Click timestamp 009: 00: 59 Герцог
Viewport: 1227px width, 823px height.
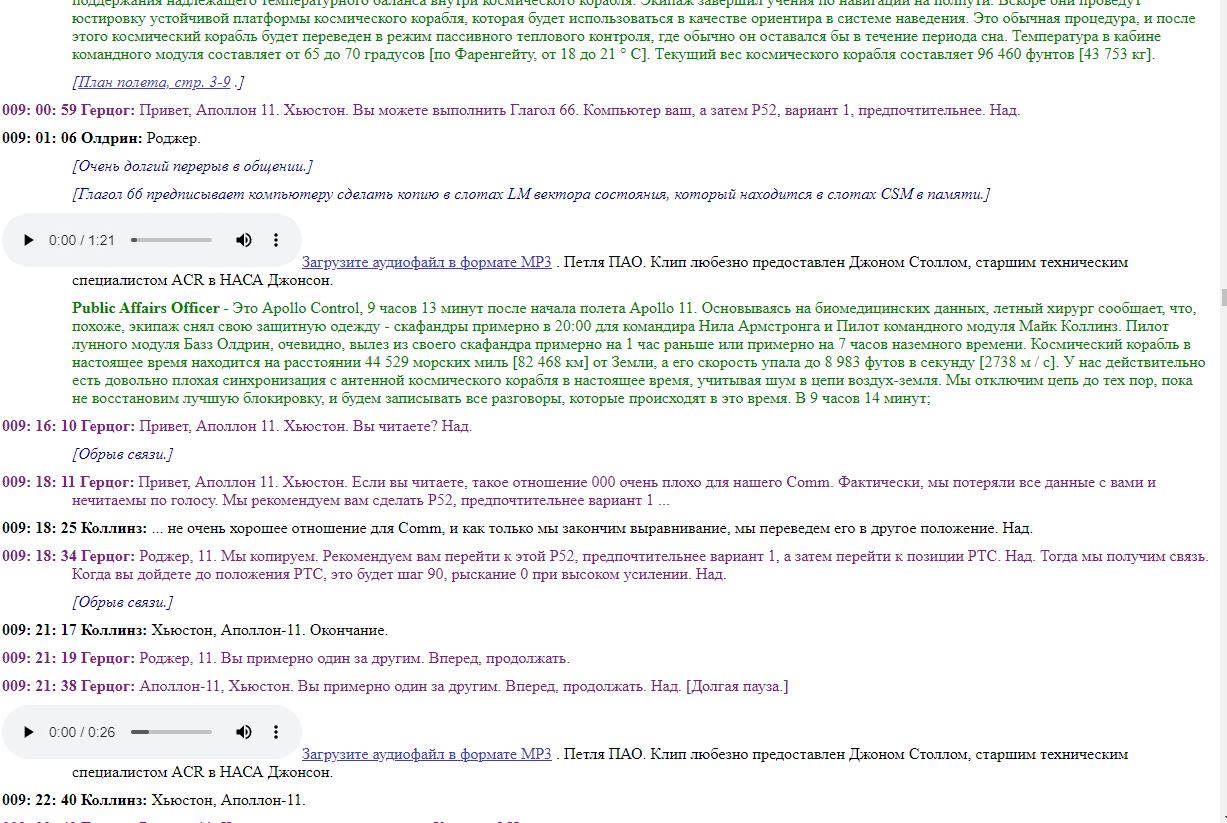[69, 110]
